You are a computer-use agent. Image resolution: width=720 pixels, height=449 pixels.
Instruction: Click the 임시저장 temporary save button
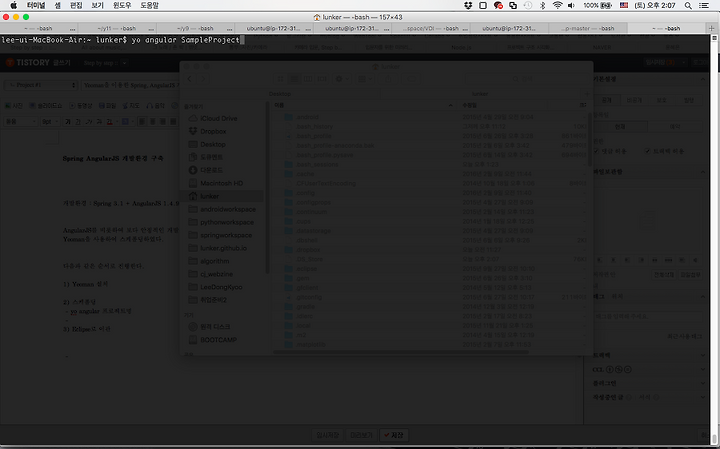pos(327,435)
